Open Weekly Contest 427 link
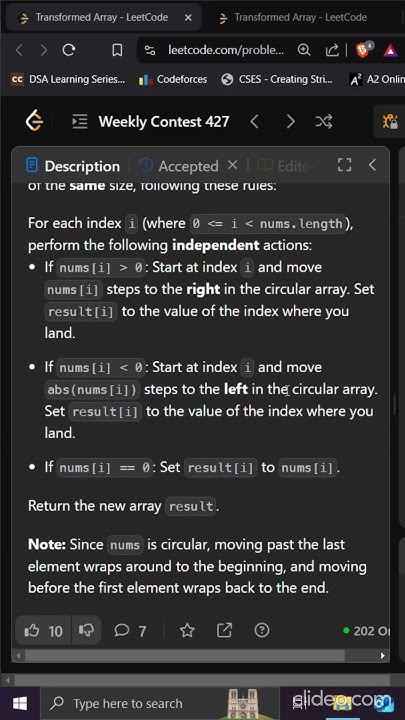Screen dimensions: 405x720 coord(164,122)
